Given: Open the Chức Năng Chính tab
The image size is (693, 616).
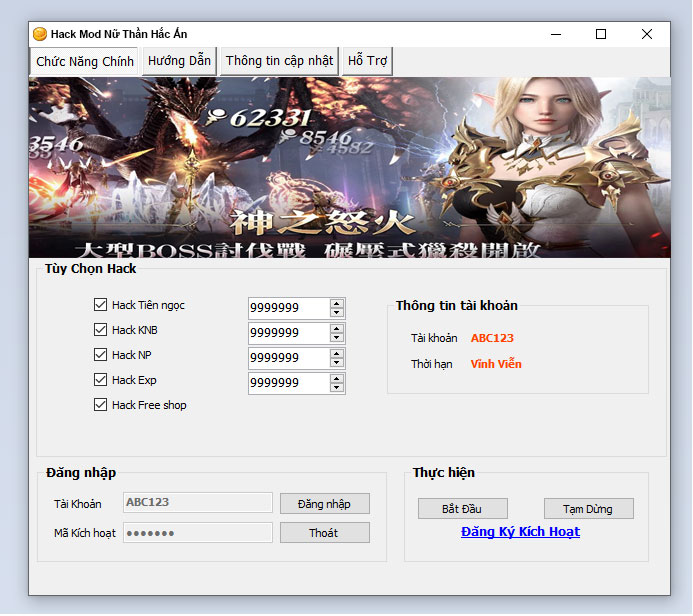Looking at the screenshot, I should [x=85, y=61].
